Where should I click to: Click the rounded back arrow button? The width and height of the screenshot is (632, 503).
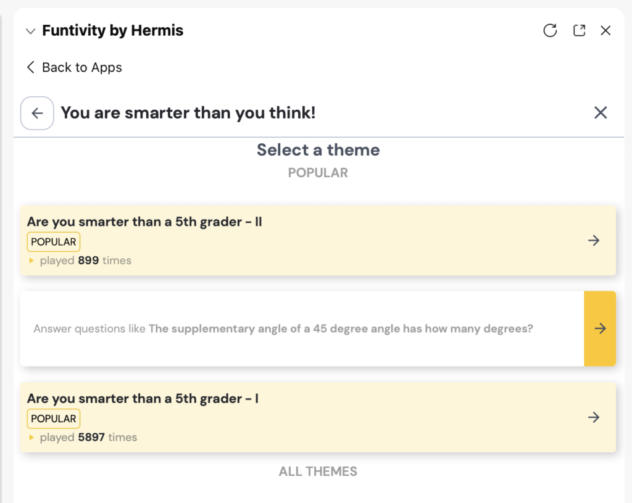(x=37, y=113)
